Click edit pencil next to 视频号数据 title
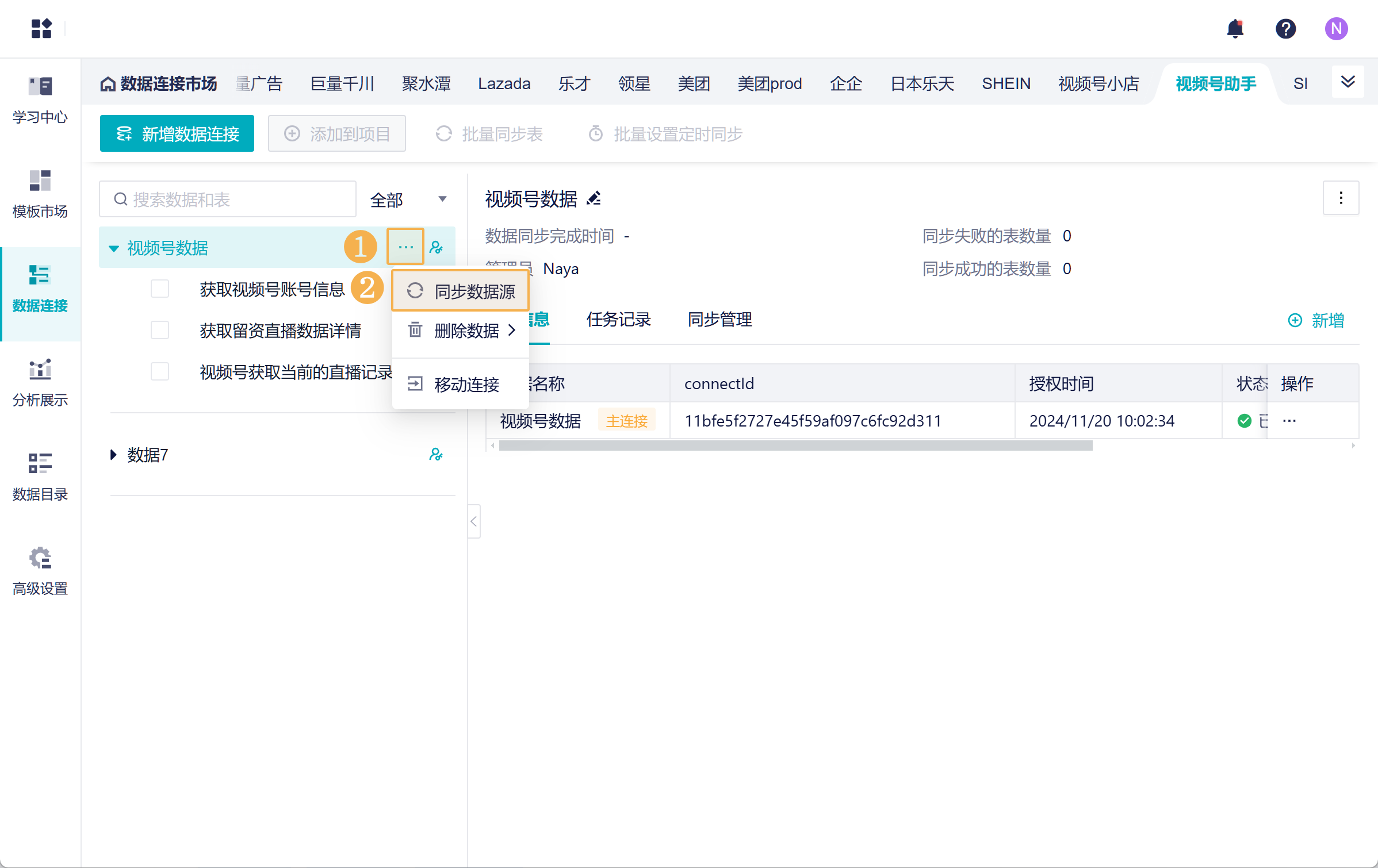 [594, 199]
